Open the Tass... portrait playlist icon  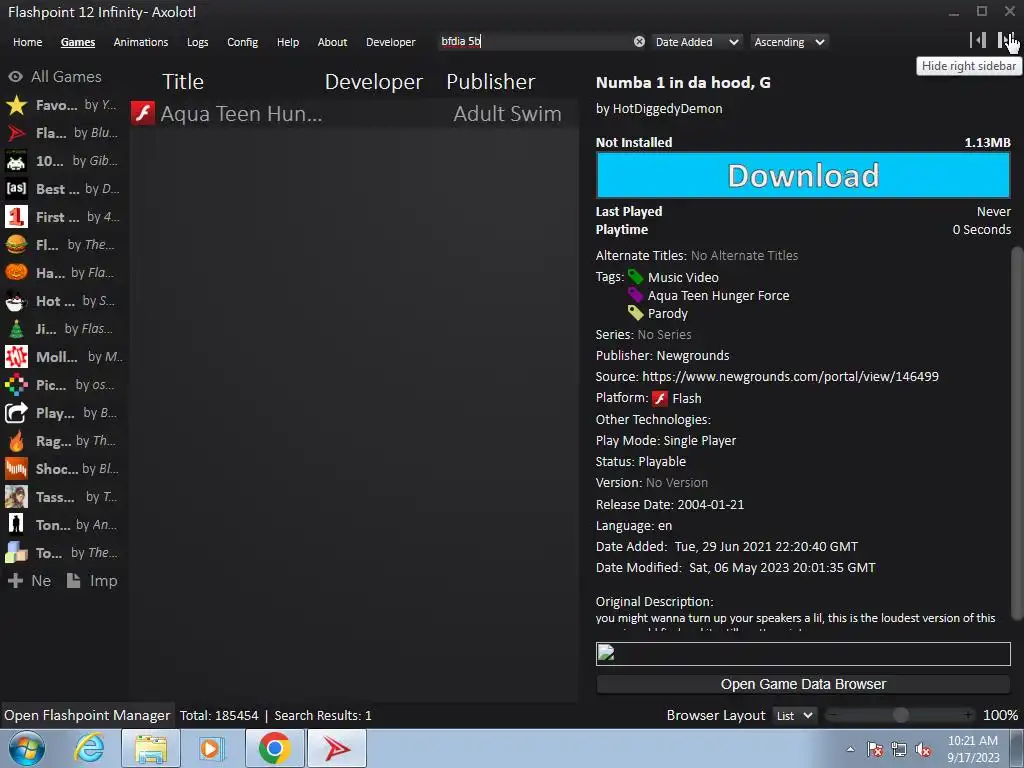[x=16, y=498]
